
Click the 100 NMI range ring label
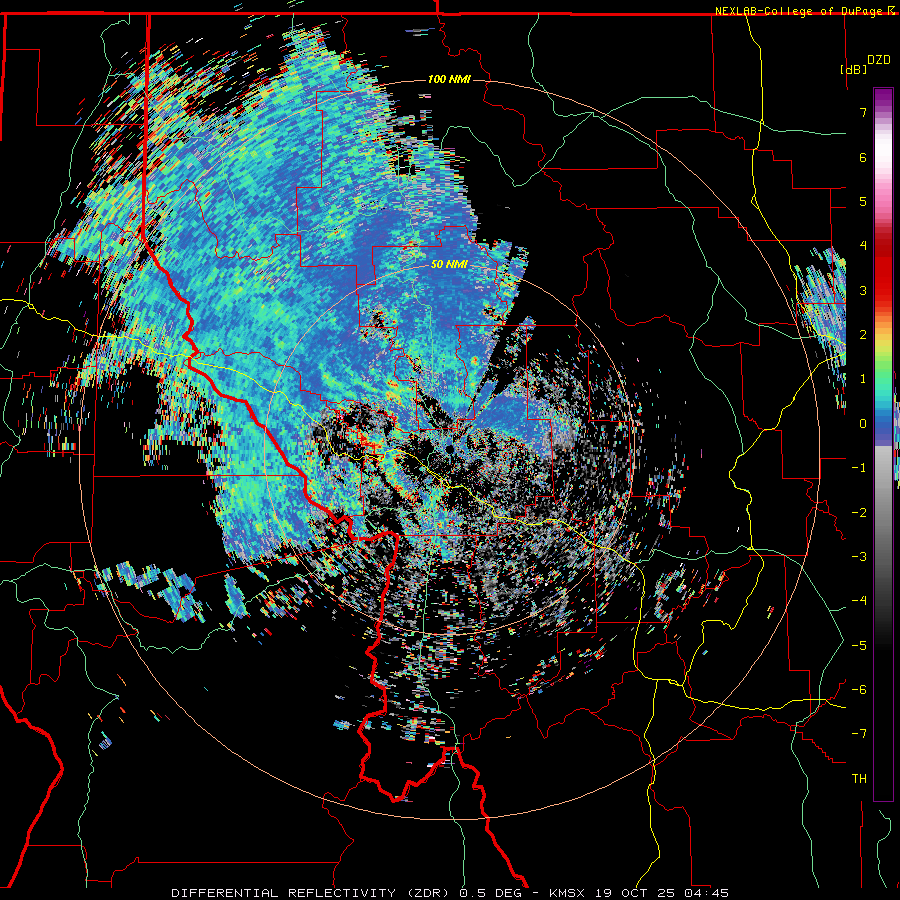tap(449, 79)
